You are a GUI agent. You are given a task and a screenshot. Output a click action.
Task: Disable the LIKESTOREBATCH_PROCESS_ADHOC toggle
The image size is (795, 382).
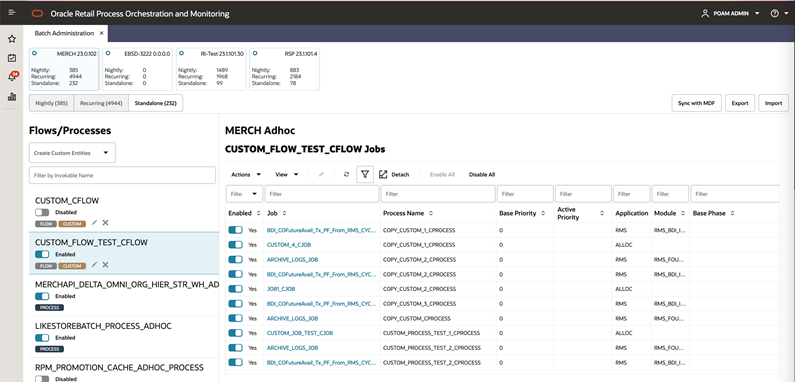point(42,338)
